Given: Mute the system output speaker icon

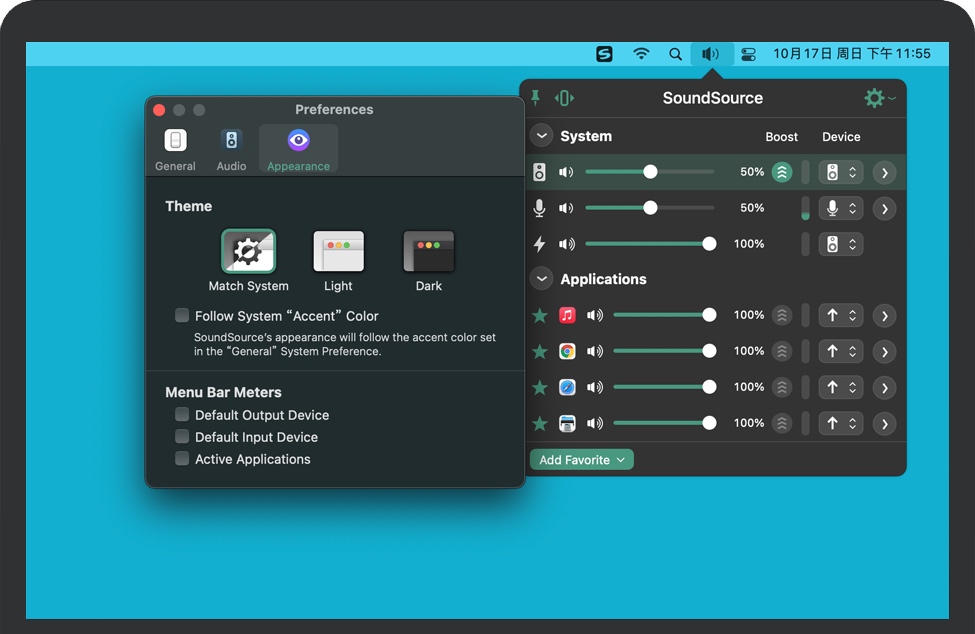Looking at the screenshot, I should pyautogui.click(x=566, y=172).
